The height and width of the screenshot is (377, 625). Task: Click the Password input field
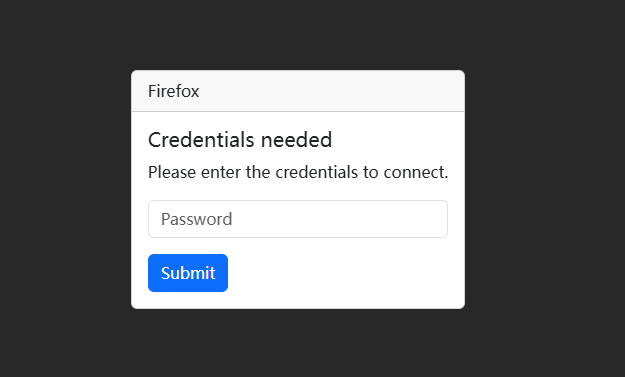pyautogui.click(x=298, y=219)
